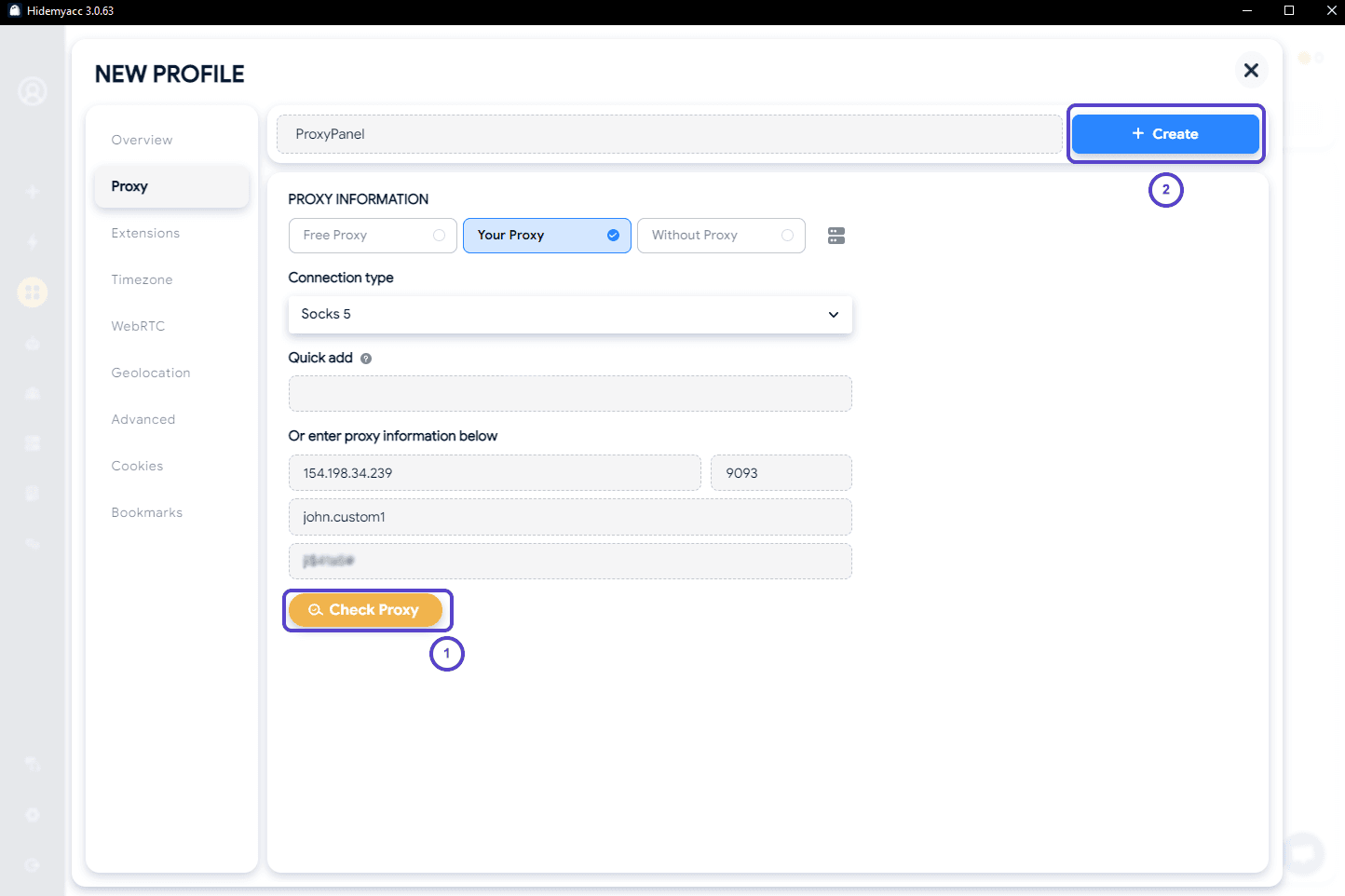The image size is (1345, 896).
Task: Click the yellow grid icon in sidebar
Action: (x=33, y=292)
